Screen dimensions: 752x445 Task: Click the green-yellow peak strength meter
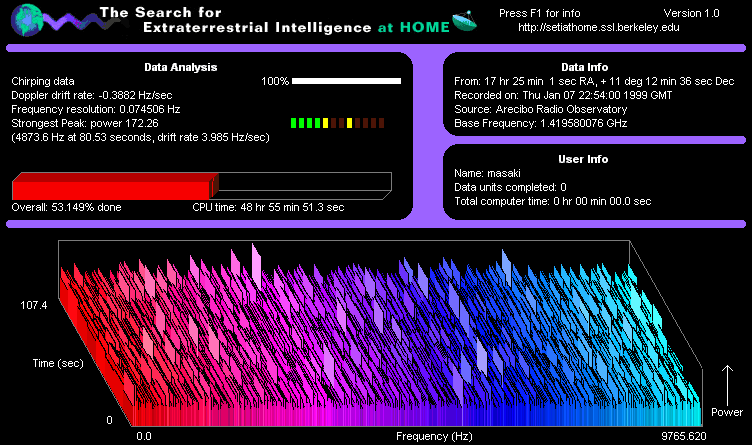[337, 123]
